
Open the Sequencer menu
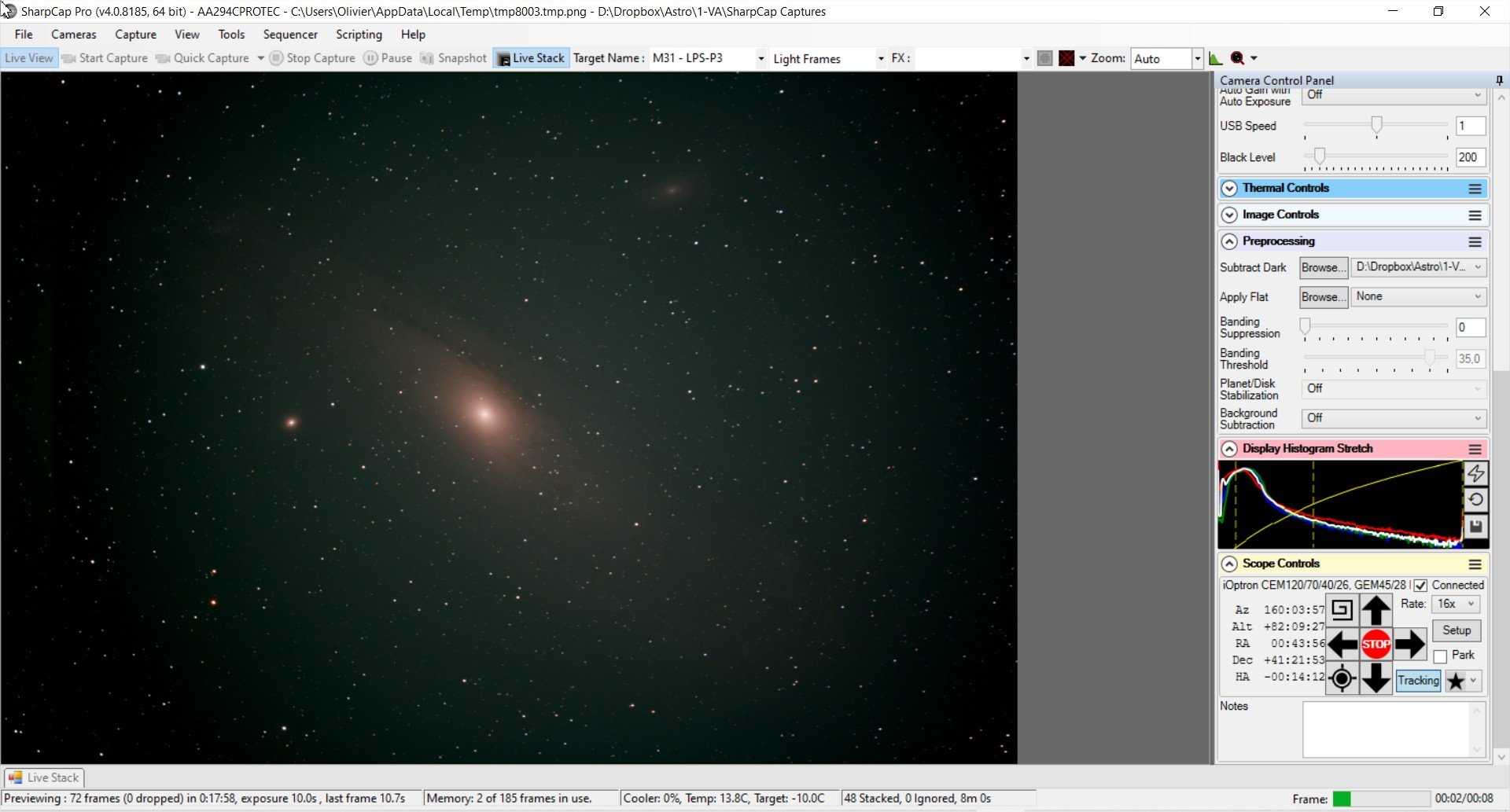[290, 35]
